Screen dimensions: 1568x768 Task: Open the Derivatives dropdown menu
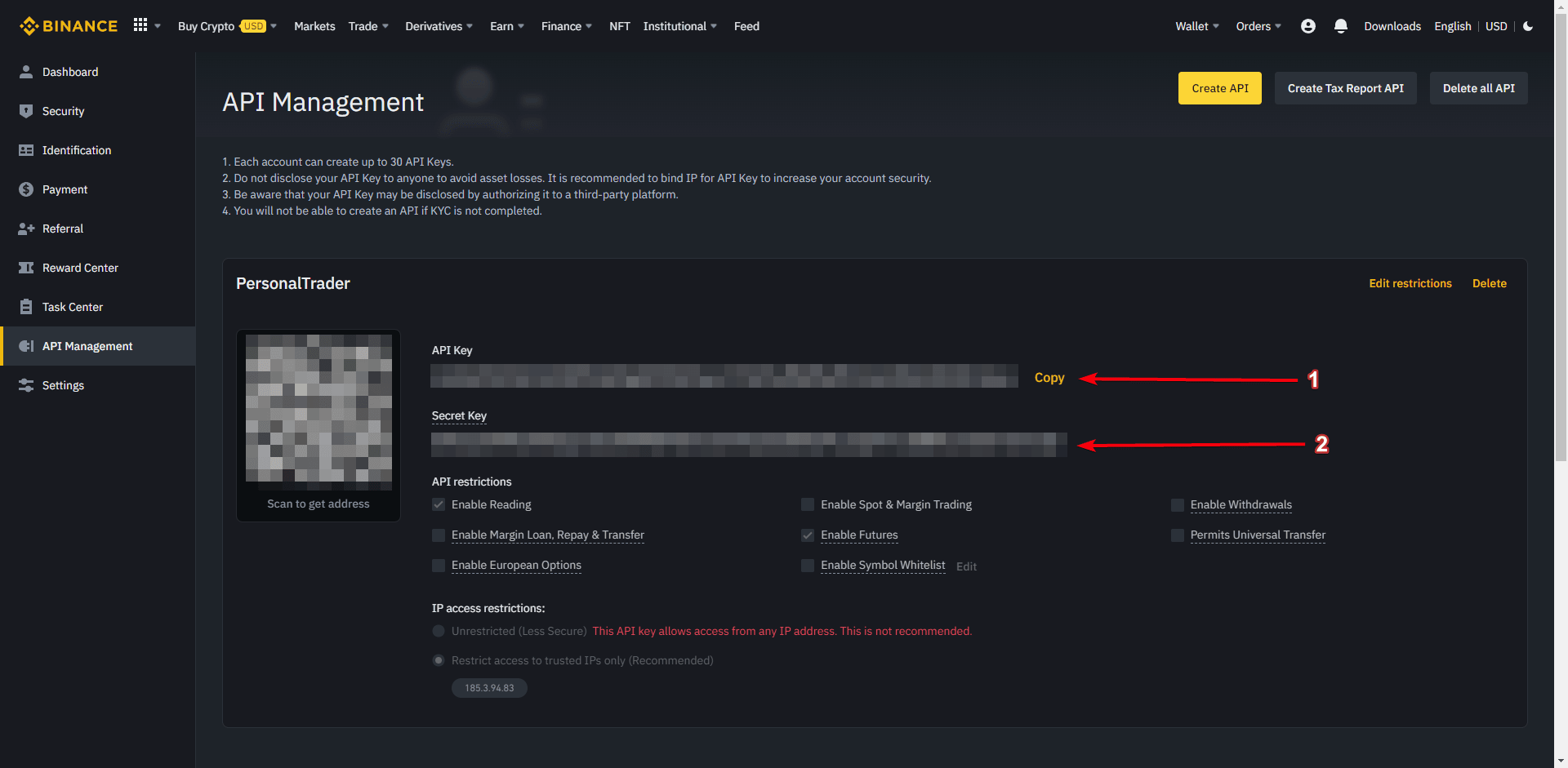click(439, 26)
